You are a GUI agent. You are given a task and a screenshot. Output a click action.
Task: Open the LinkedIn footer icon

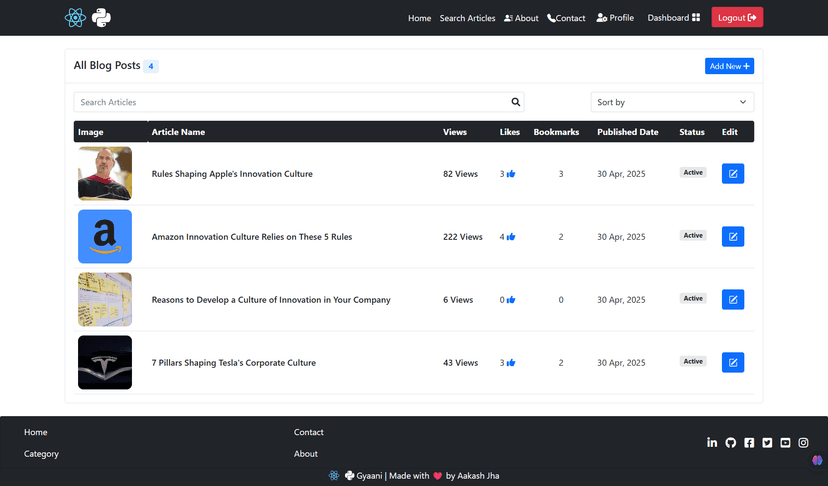(x=712, y=442)
